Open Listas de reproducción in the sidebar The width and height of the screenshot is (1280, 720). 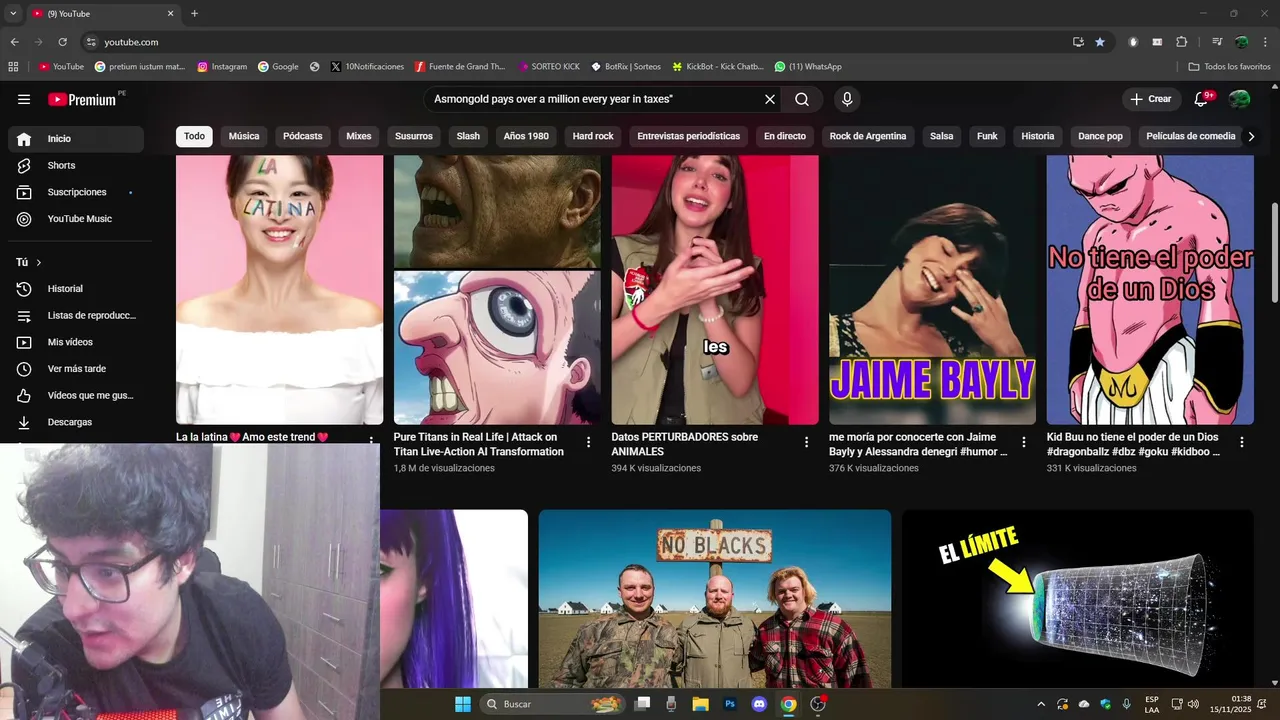coord(76,316)
